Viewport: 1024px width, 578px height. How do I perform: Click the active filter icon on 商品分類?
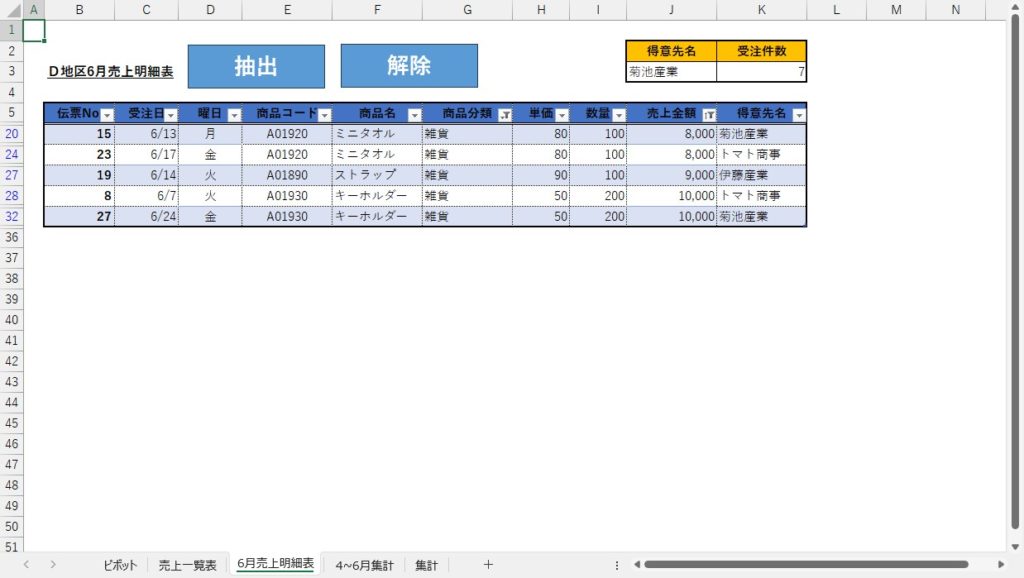tap(505, 115)
